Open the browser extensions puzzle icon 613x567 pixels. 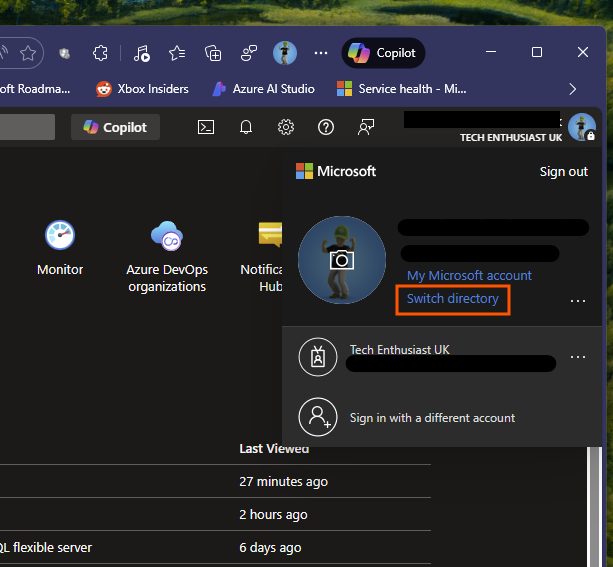pyautogui.click(x=100, y=53)
